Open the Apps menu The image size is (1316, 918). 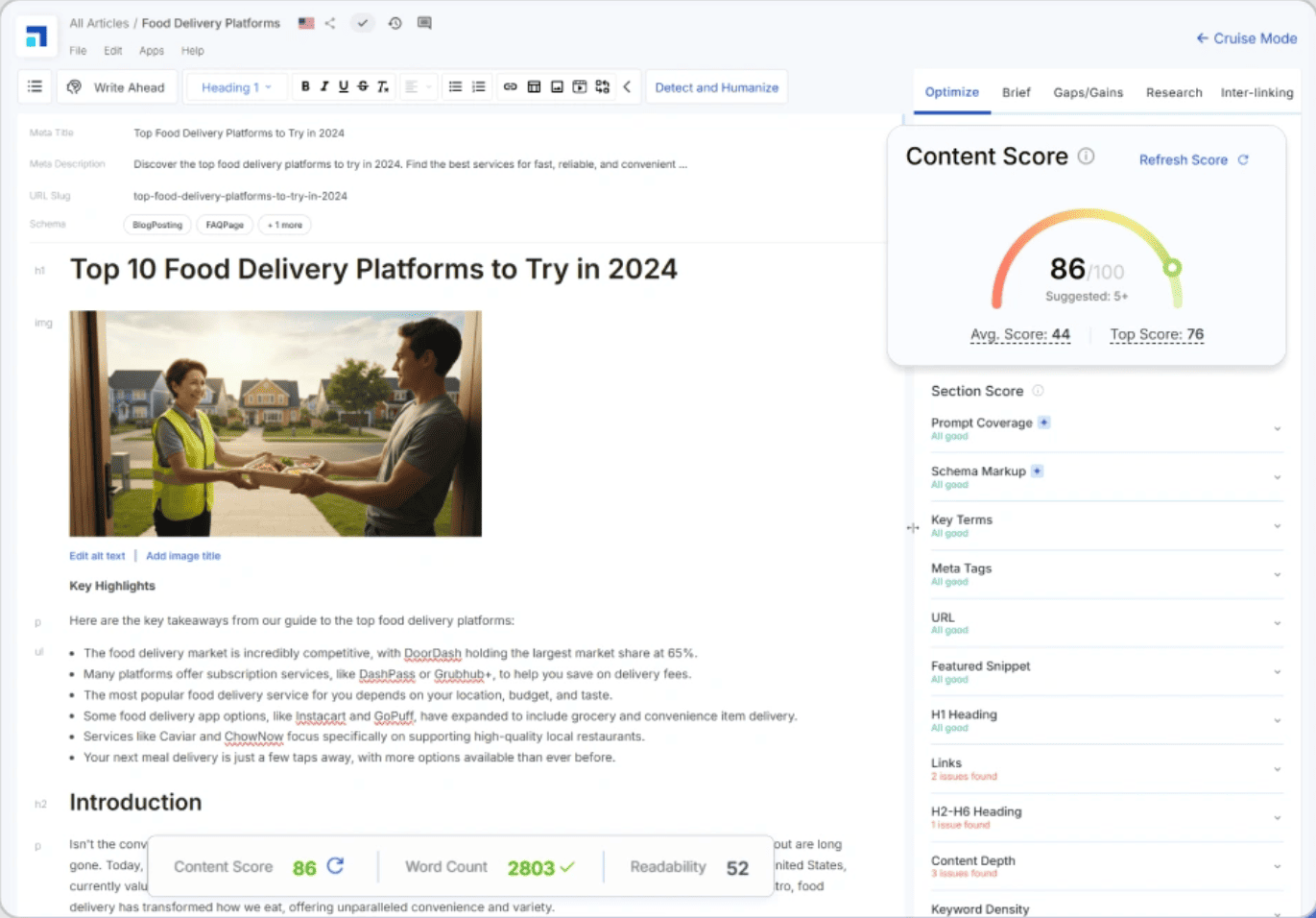[x=152, y=51]
